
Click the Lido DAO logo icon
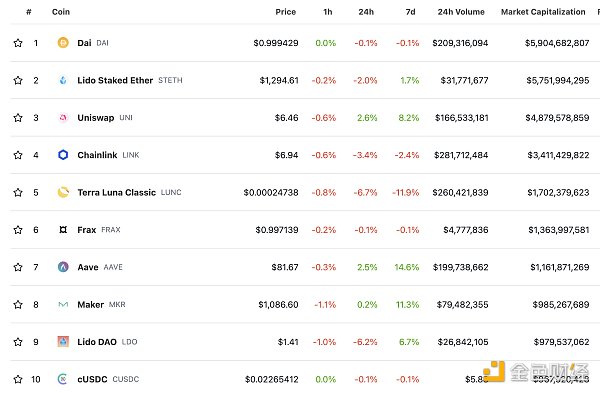(63, 341)
